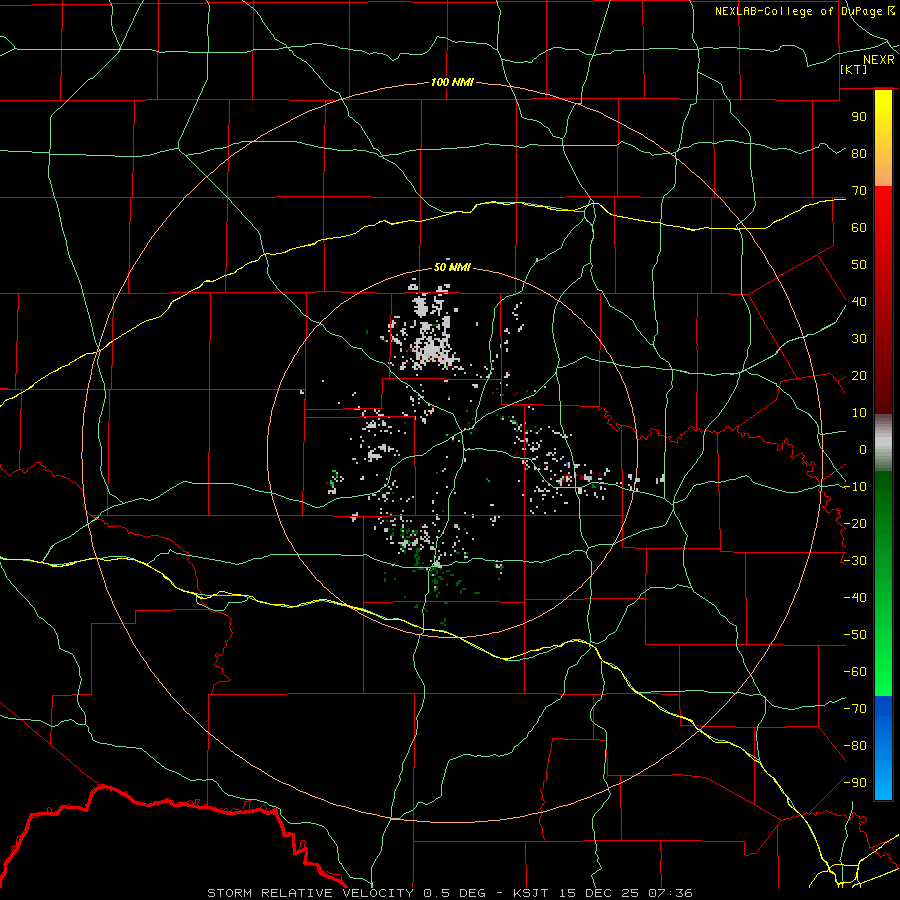Click the -80 value on velocity scale
Image resolution: width=900 pixels, height=900 pixels.
click(855, 746)
